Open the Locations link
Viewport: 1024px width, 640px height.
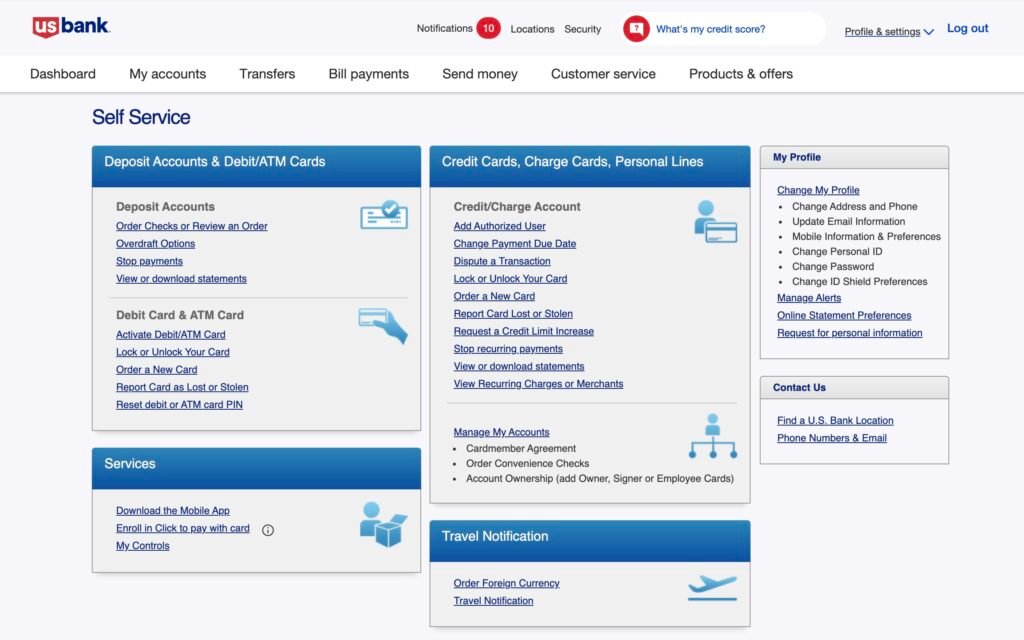[532, 29]
